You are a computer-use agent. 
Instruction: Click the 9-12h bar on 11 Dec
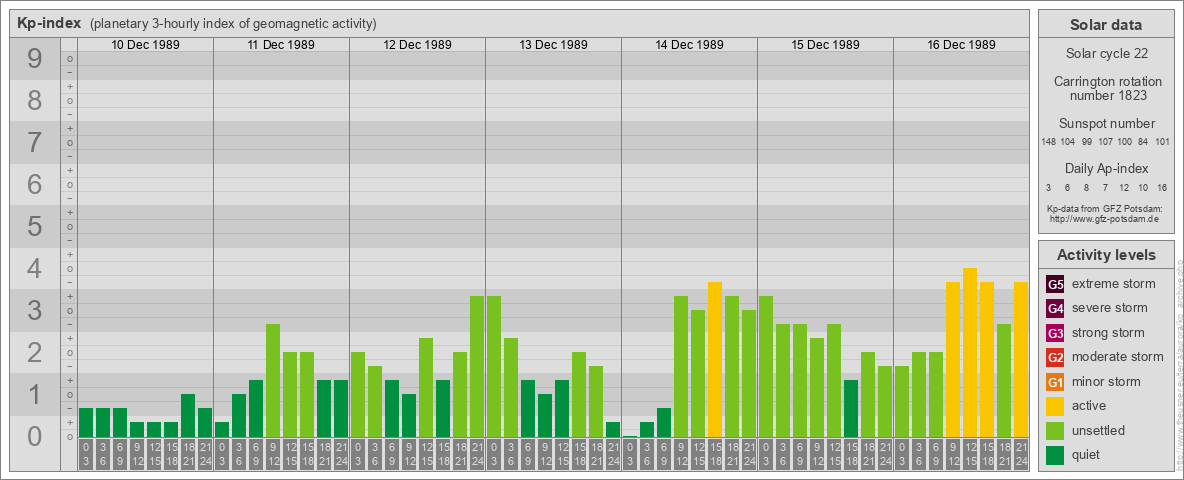pos(273,380)
